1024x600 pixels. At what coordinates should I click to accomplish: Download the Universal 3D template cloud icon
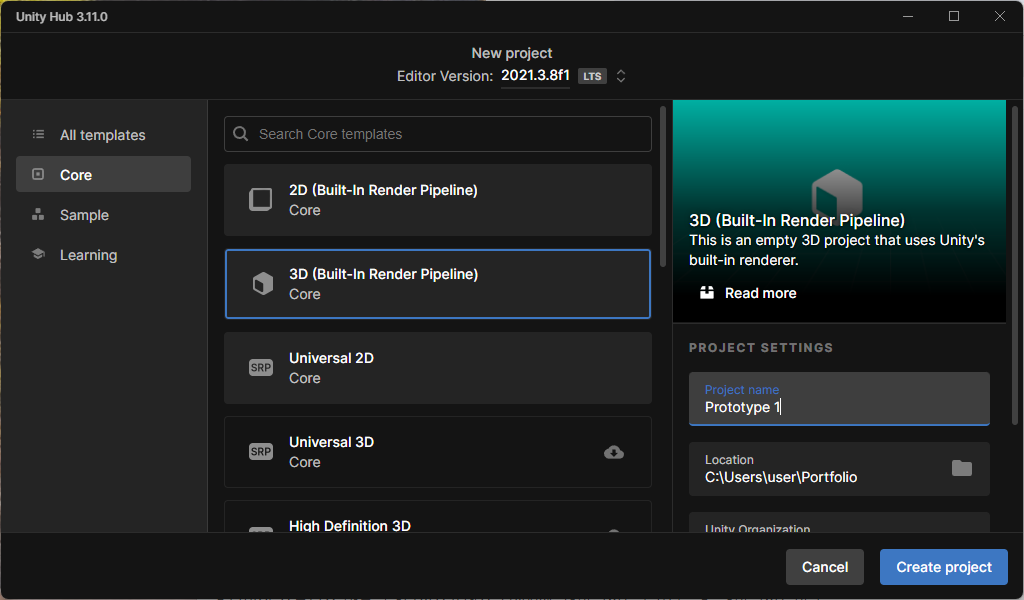[x=614, y=452]
